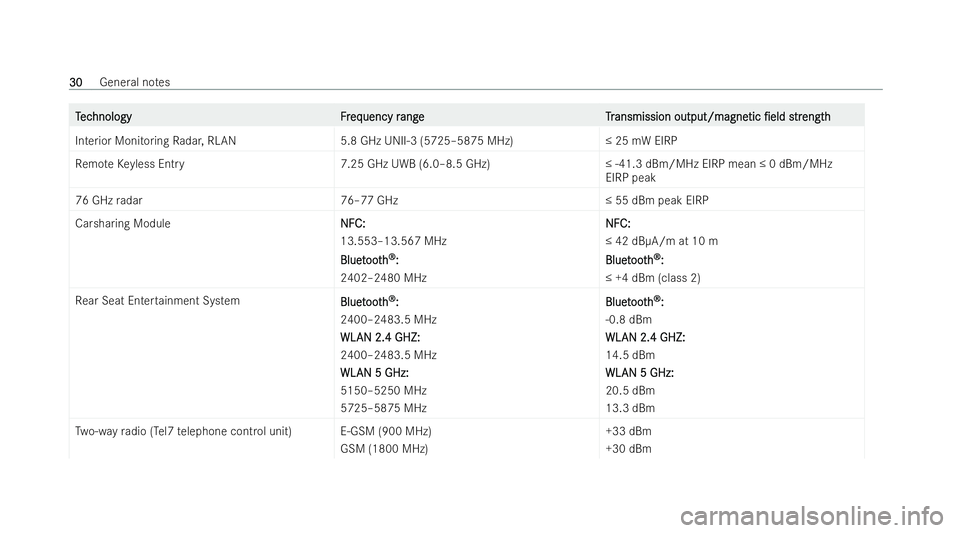The height and width of the screenshot is (533, 960).
Task: Click the General notes page heading
Action: pos(135,82)
